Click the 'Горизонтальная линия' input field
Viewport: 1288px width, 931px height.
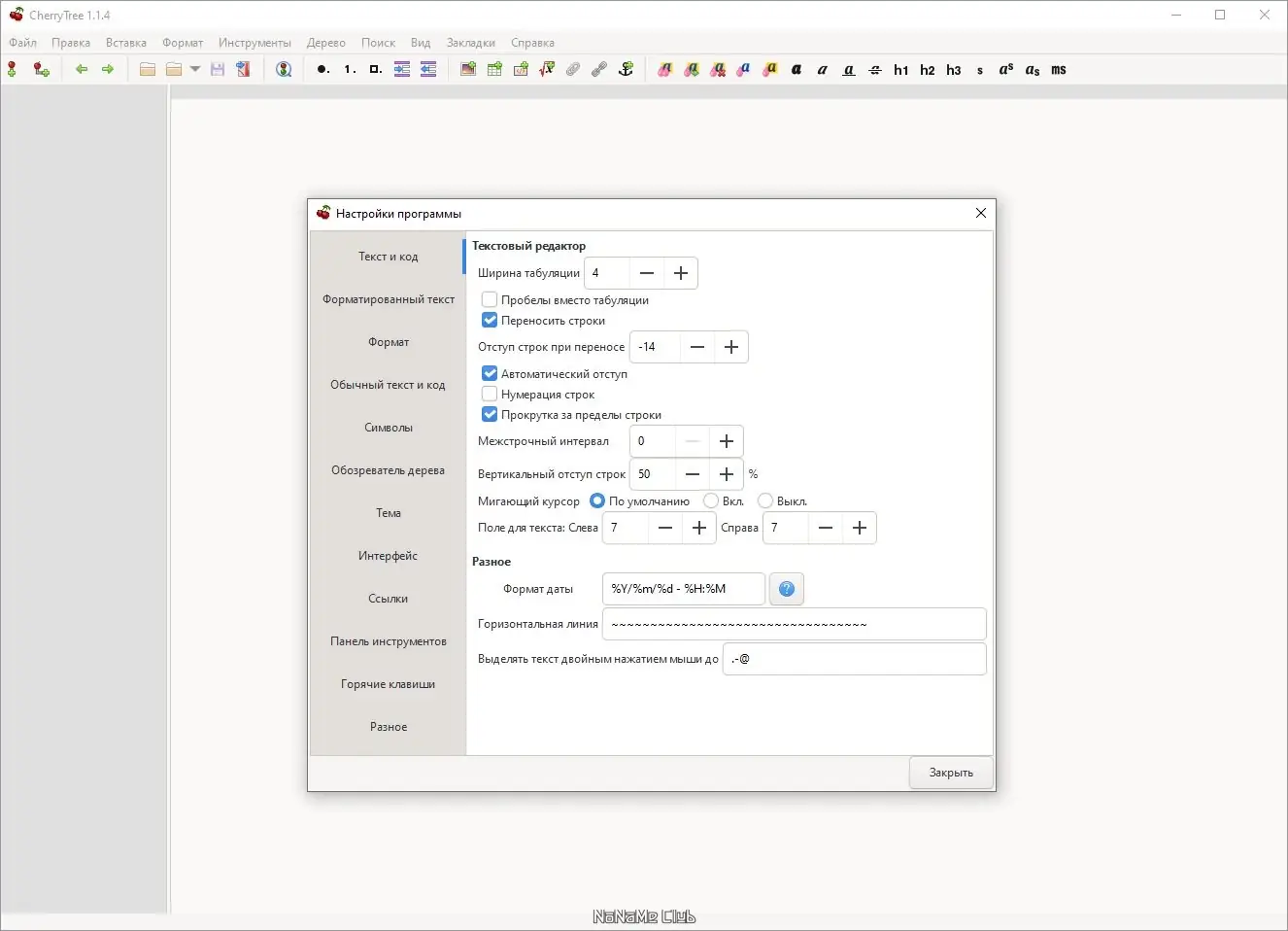[795, 624]
